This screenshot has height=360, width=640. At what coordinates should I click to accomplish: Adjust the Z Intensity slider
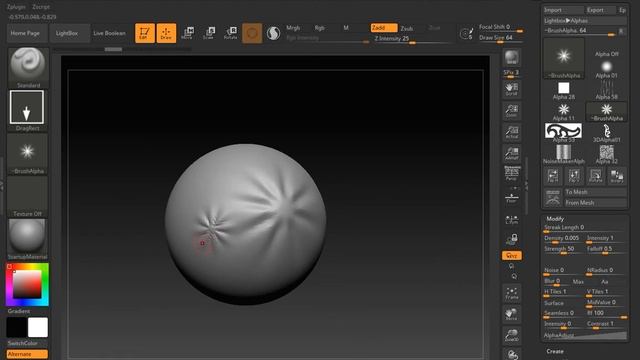click(x=412, y=39)
